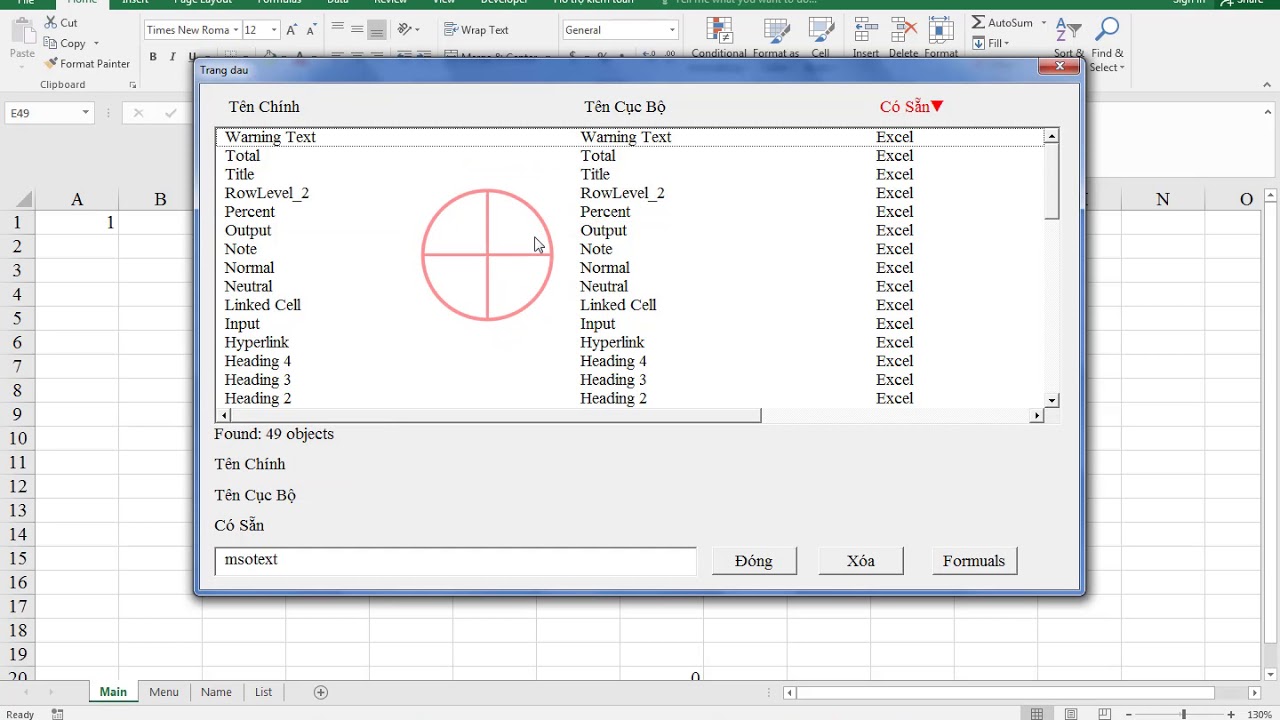Apply italic formatting with I icon
1280x720 pixels.
pyautogui.click(x=173, y=57)
